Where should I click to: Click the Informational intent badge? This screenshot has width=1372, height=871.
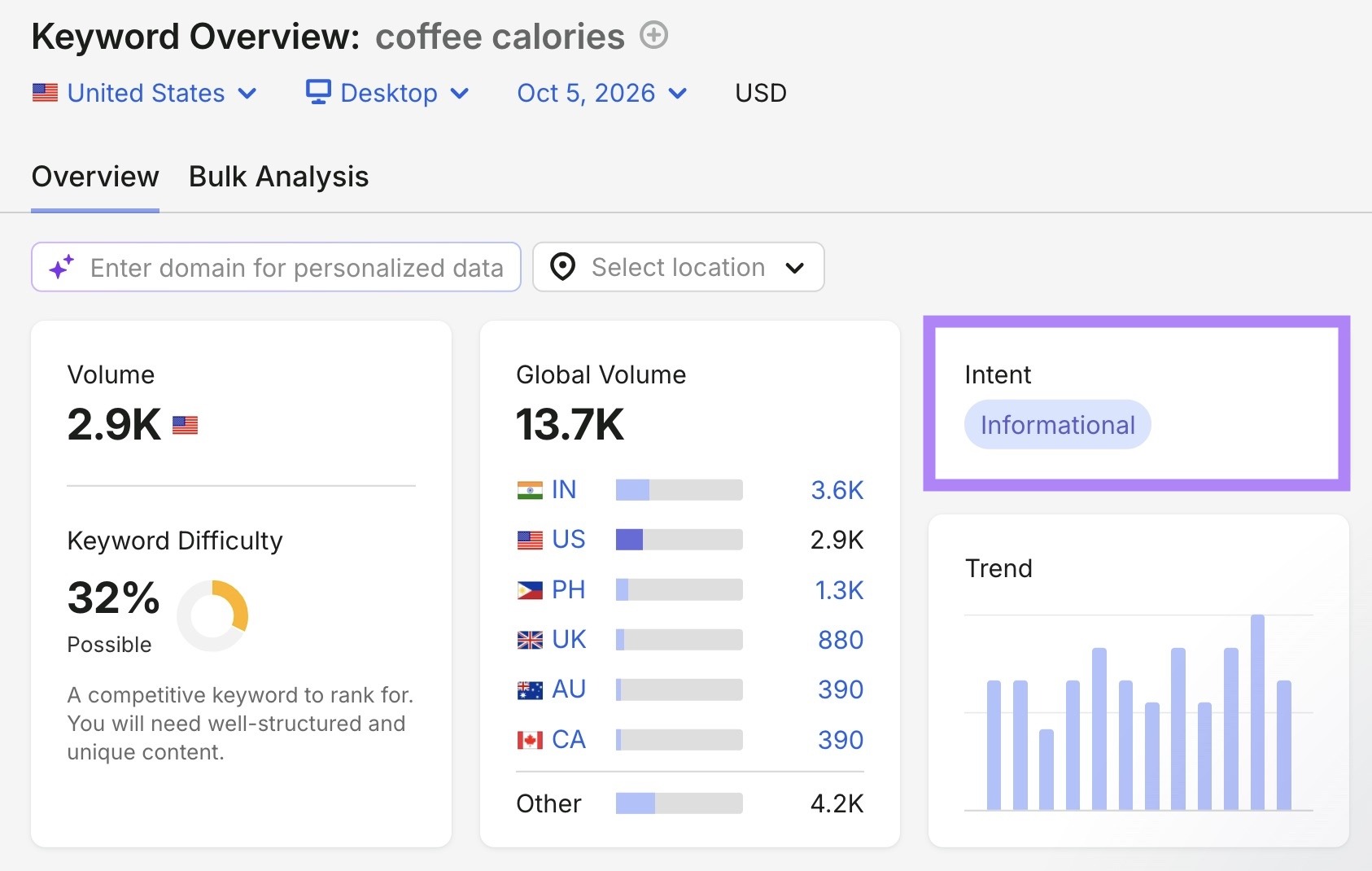[1057, 424]
